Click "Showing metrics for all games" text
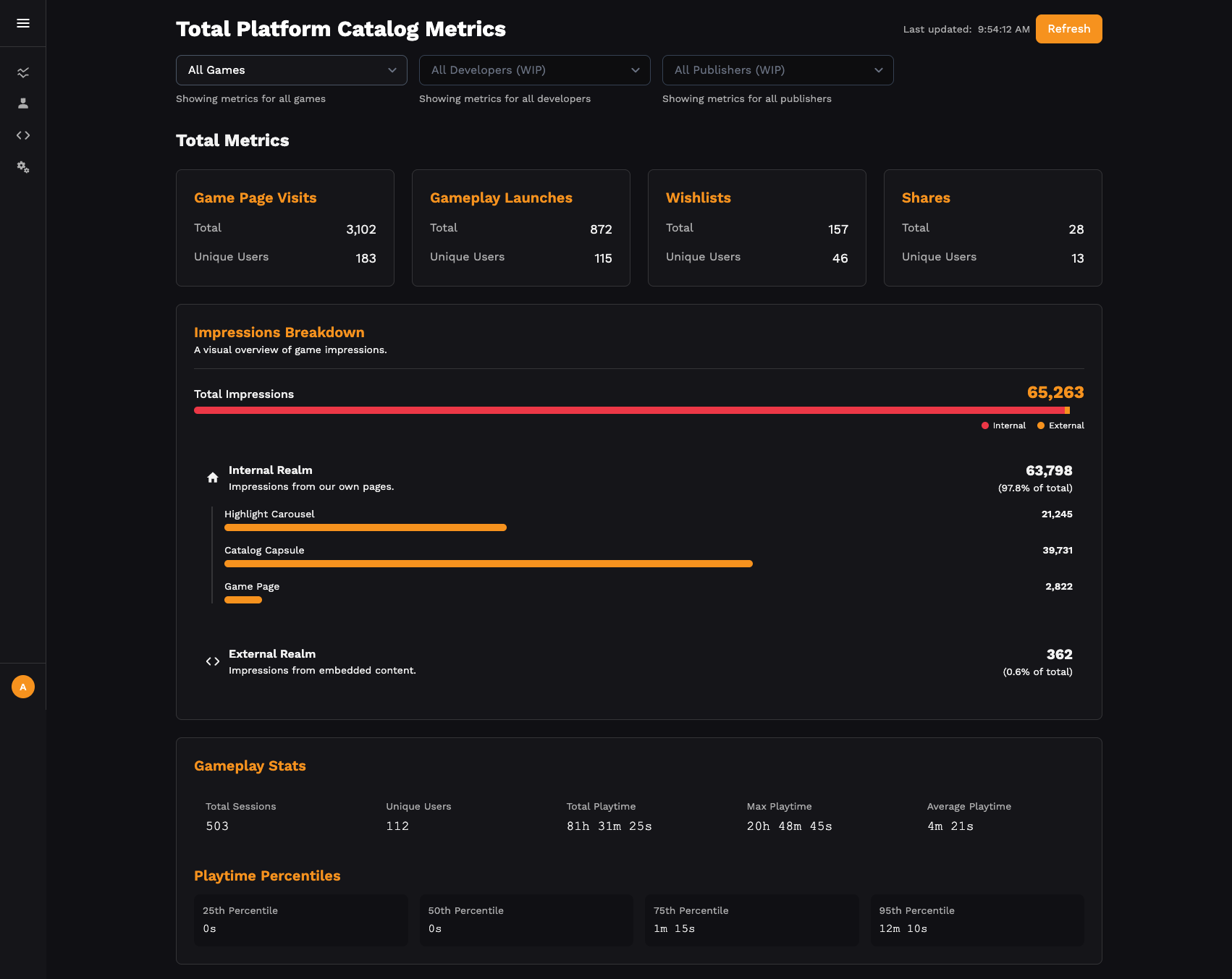The width and height of the screenshot is (1232, 979). click(250, 99)
